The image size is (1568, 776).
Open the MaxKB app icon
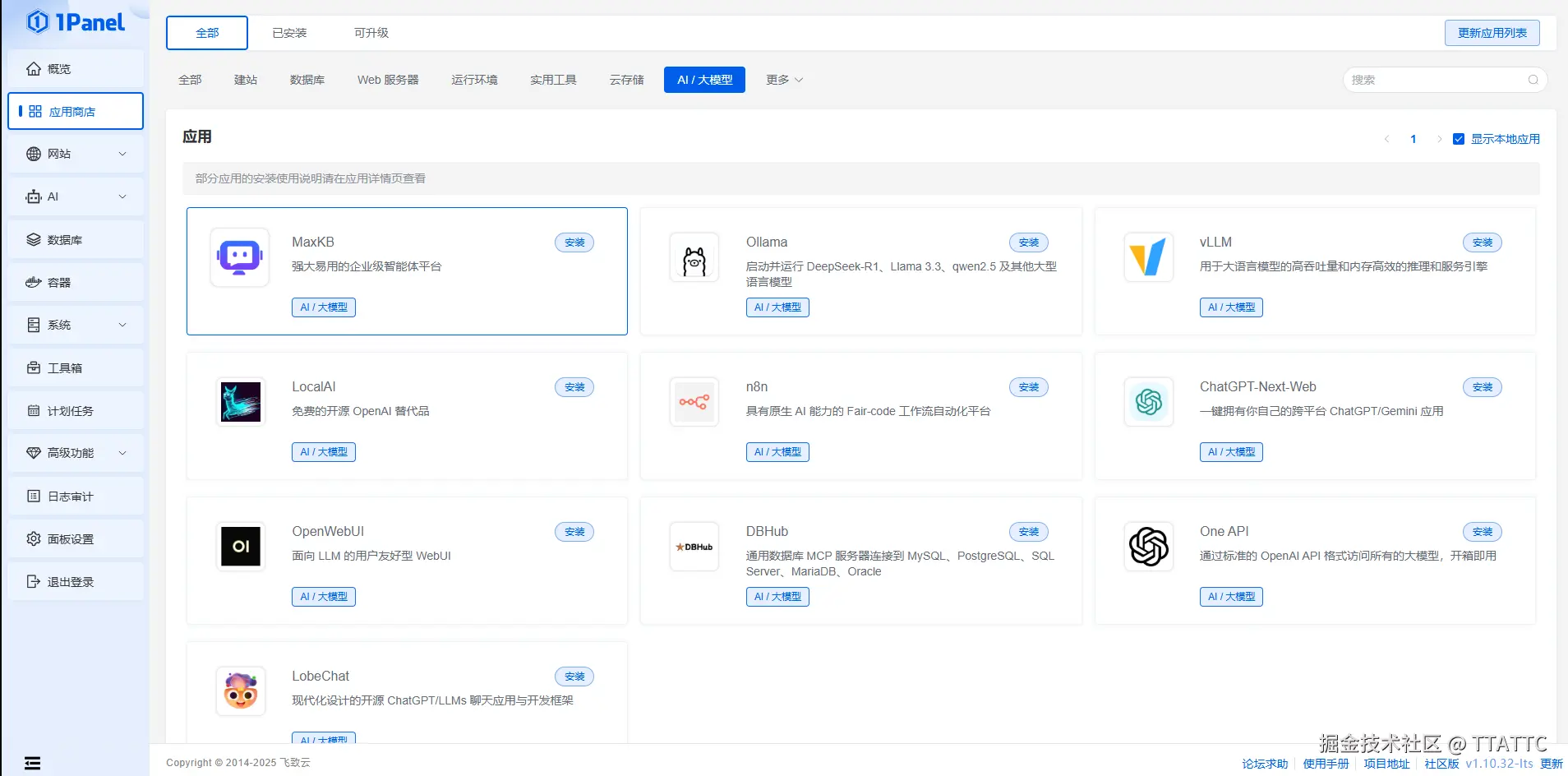(x=240, y=257)
